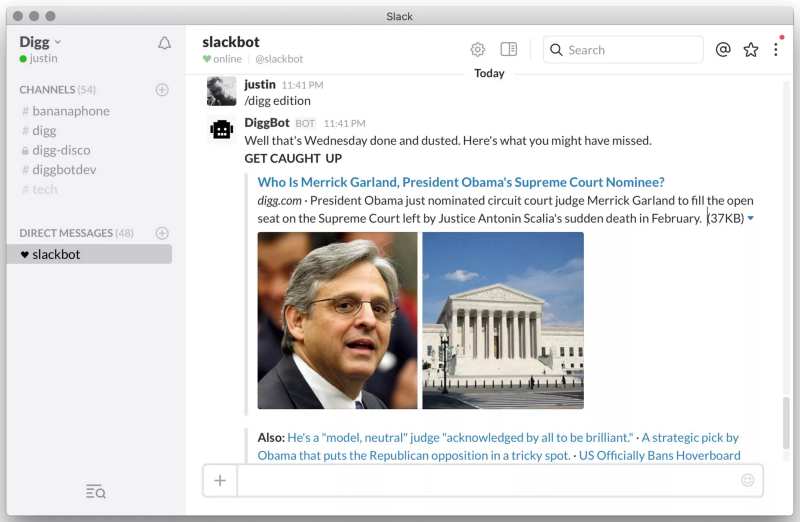Click the Today date divider label
The height and width of the screenshot is (522, 800).
click(x=489, y=73)
